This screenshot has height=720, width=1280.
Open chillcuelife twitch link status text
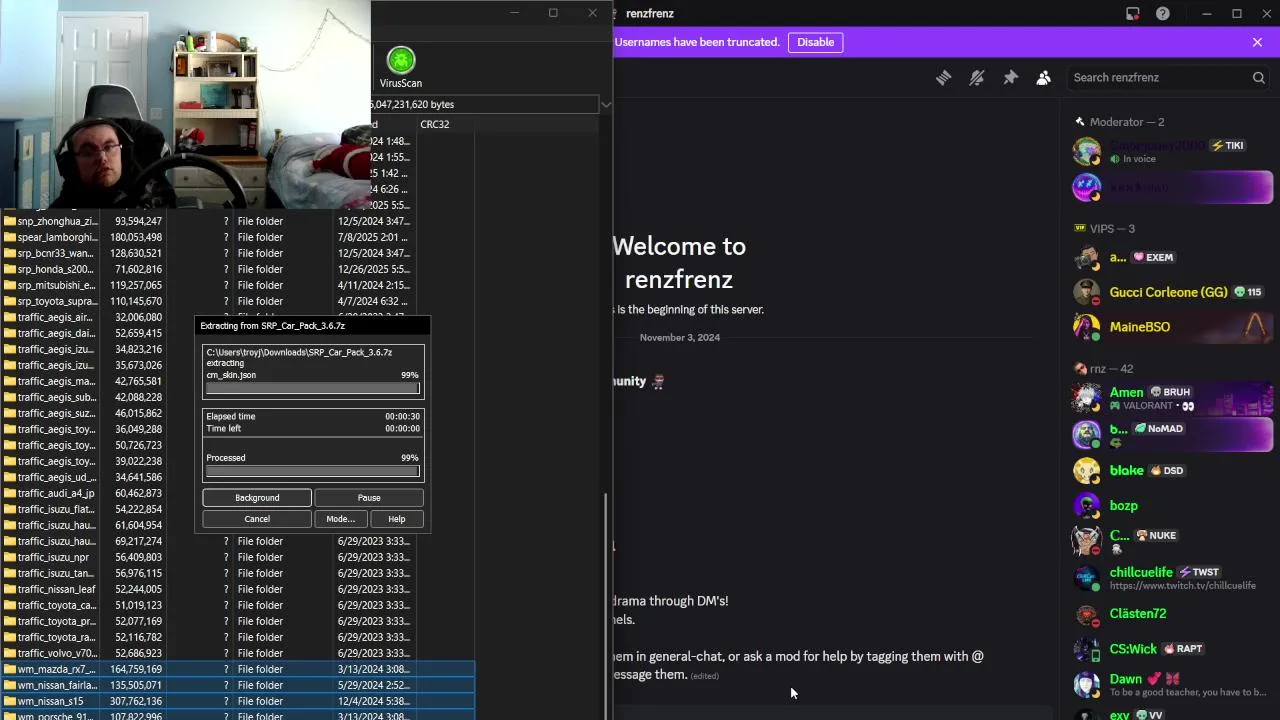coord(1182,586)
